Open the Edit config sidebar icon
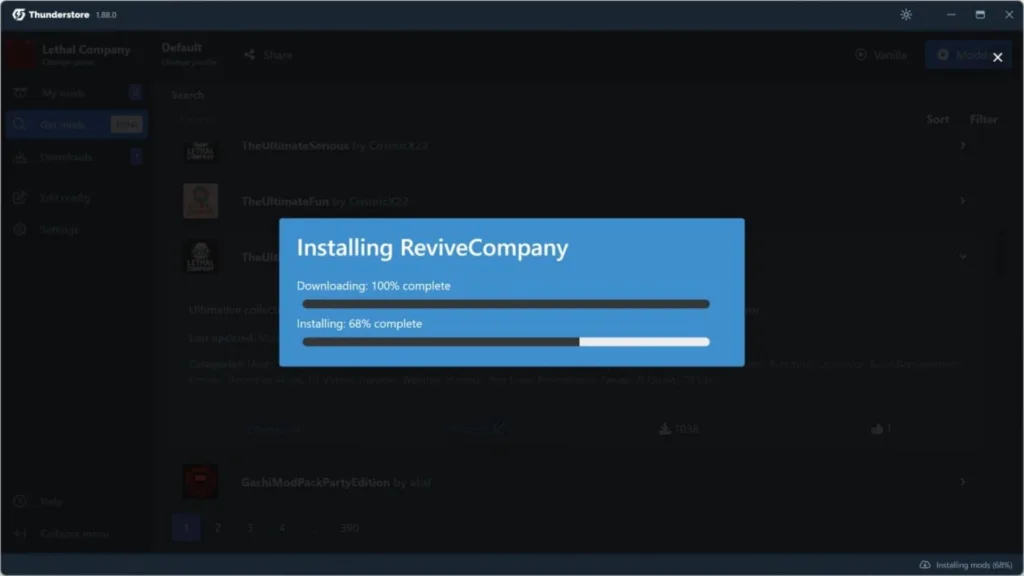The height and width of the screenshot is (576, 1024). coord(20,197)
